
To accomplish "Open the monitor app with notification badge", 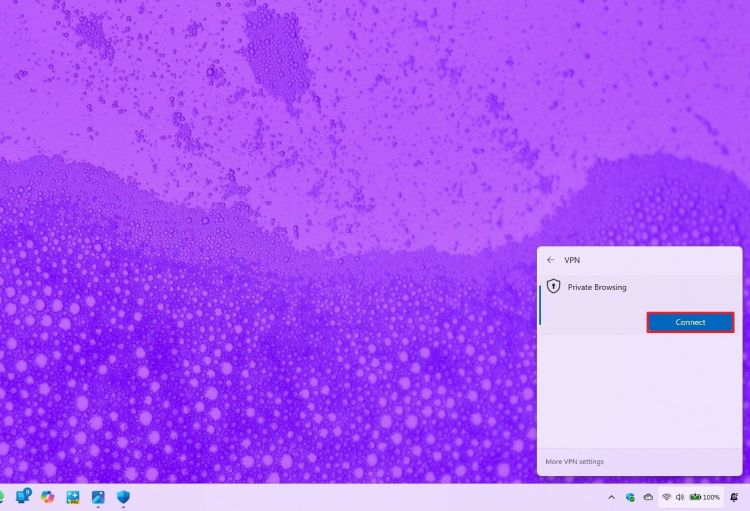I will pyautogui.click(x=22, y=496).
